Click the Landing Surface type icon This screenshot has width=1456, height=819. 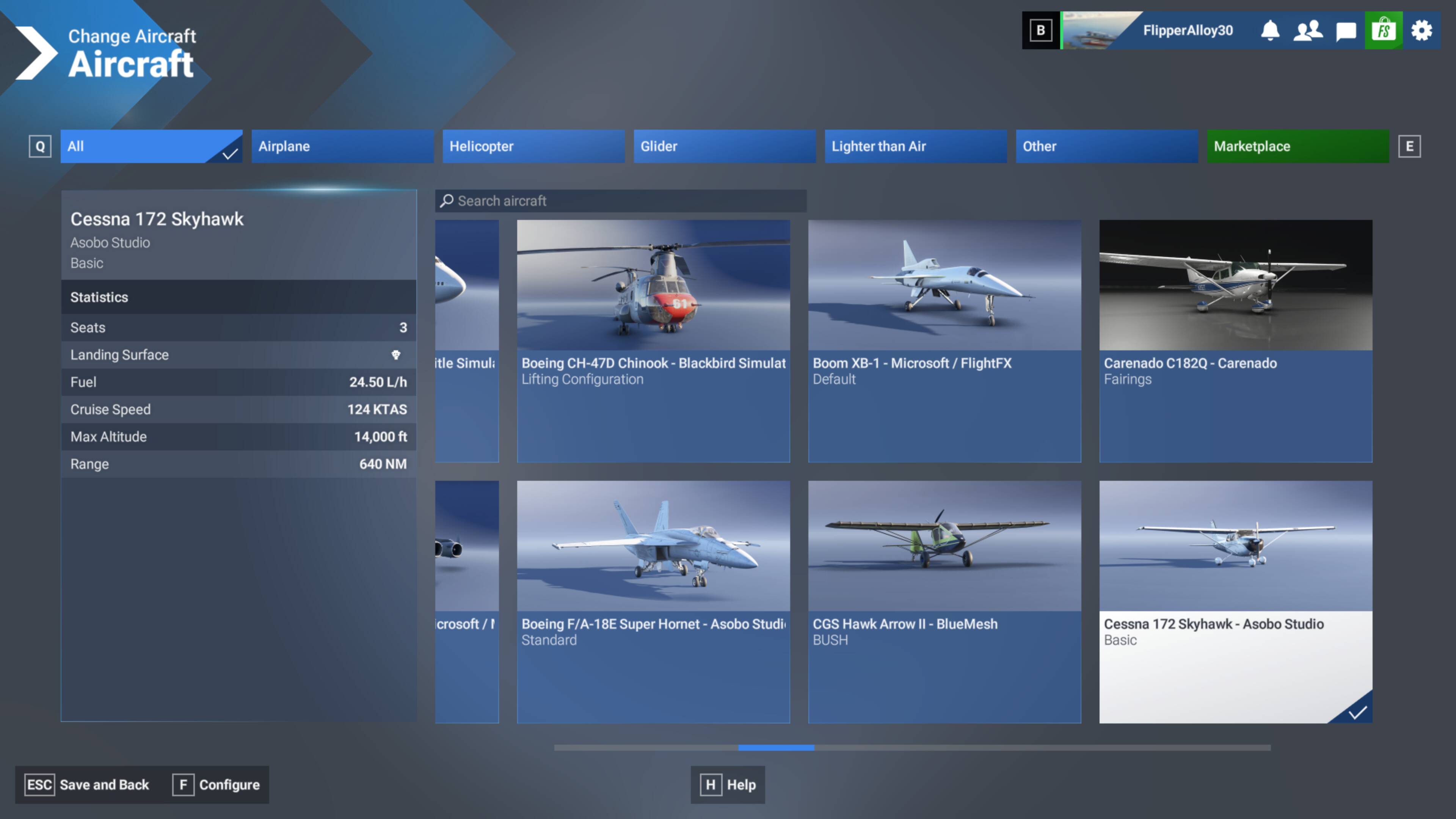coord(395,355)
